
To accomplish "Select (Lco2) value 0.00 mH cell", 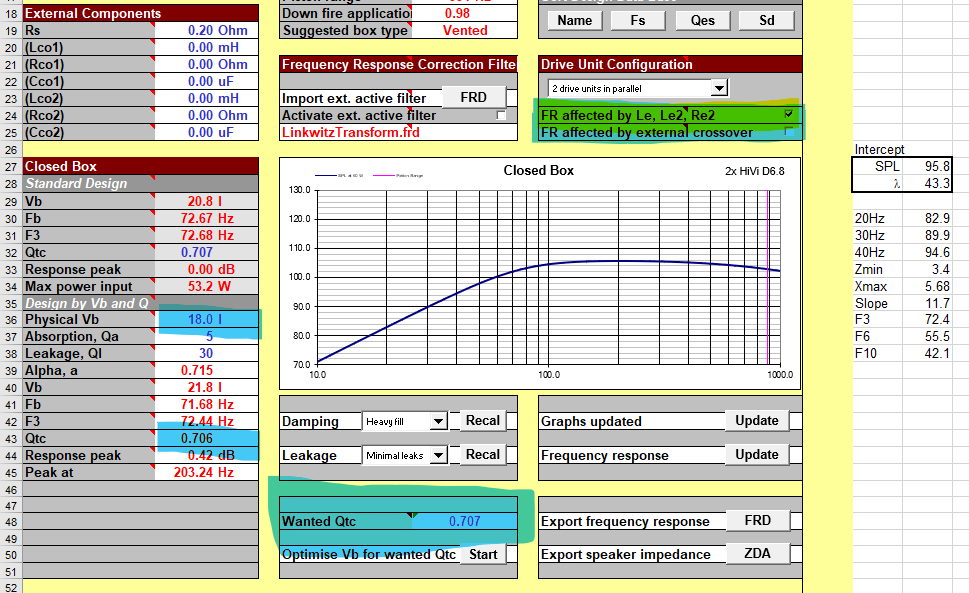I will (206, 98).
